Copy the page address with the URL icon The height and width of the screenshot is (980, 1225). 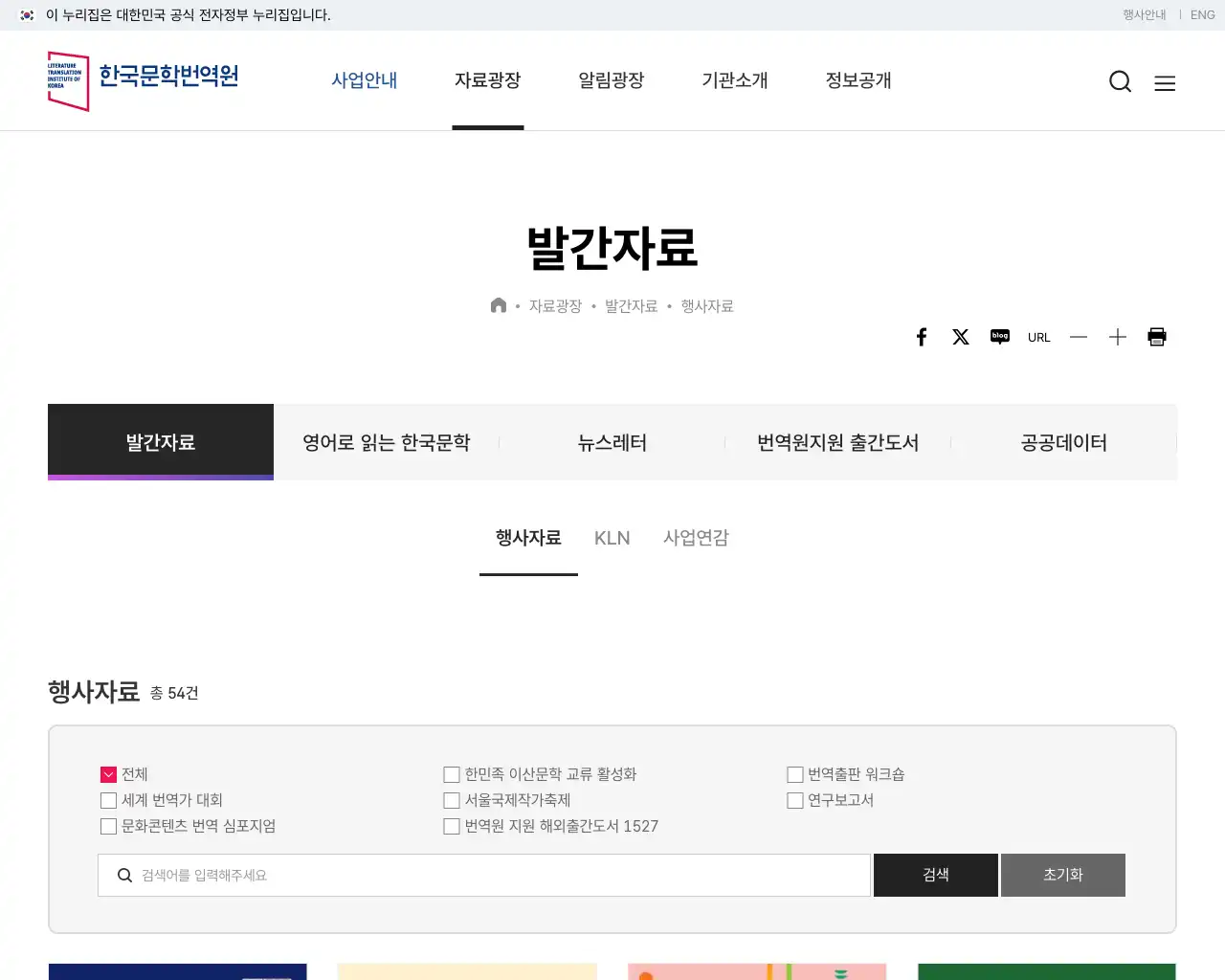point(1039,337)
